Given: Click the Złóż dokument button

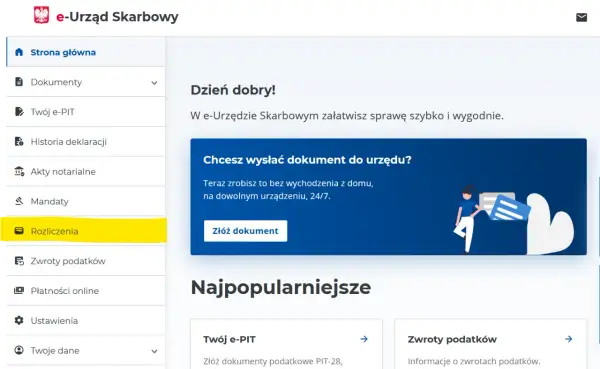Looking at the screenshot, I should point(245,231).
